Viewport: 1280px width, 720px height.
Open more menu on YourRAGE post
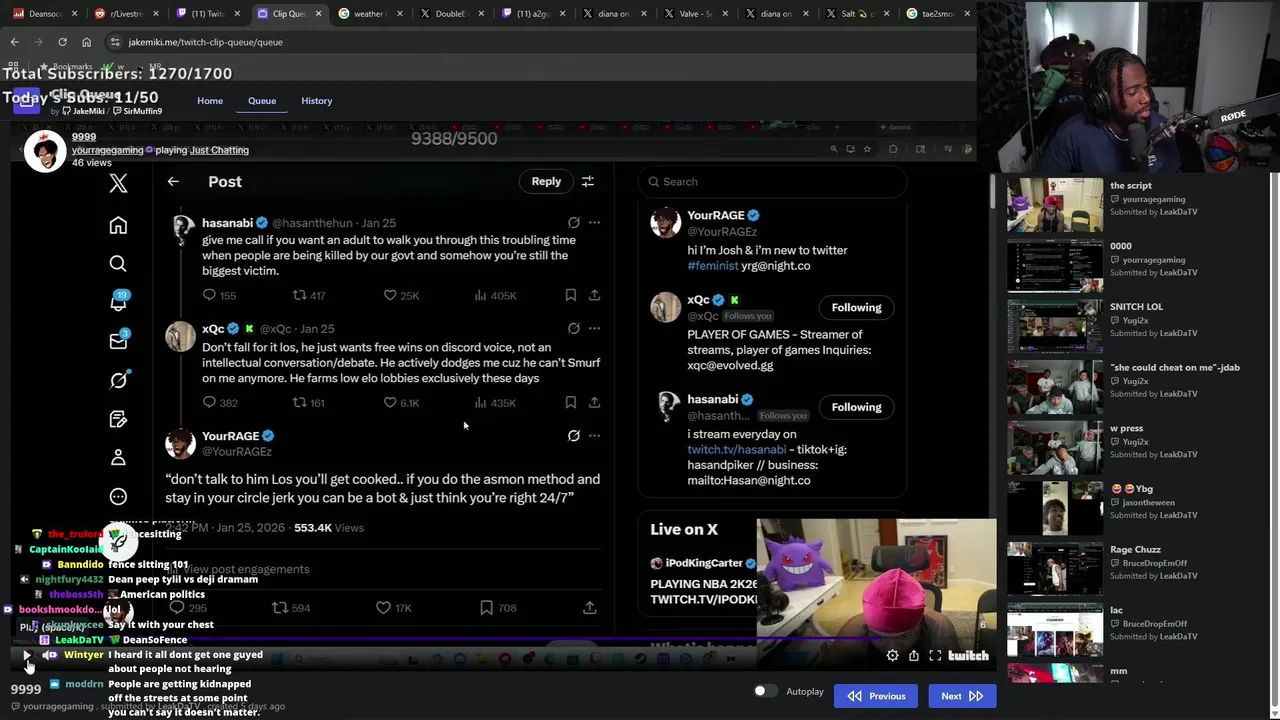point(594,436)
